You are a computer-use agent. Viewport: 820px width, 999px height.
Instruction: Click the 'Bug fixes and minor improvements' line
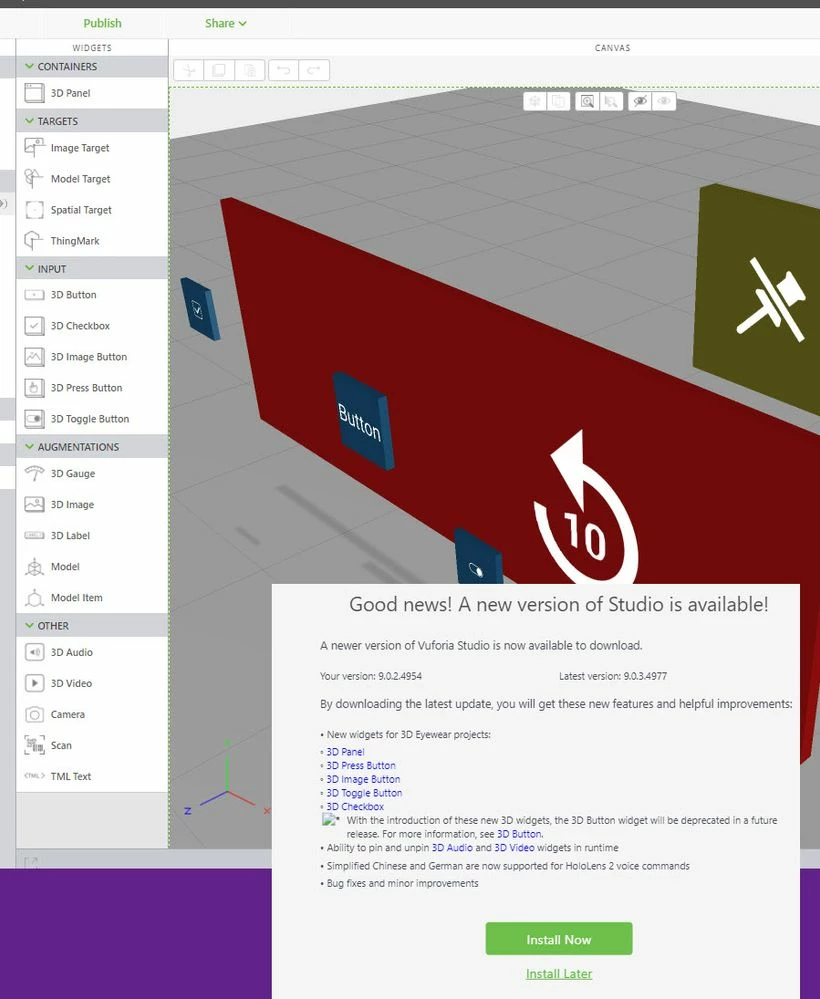click(402, 883)
